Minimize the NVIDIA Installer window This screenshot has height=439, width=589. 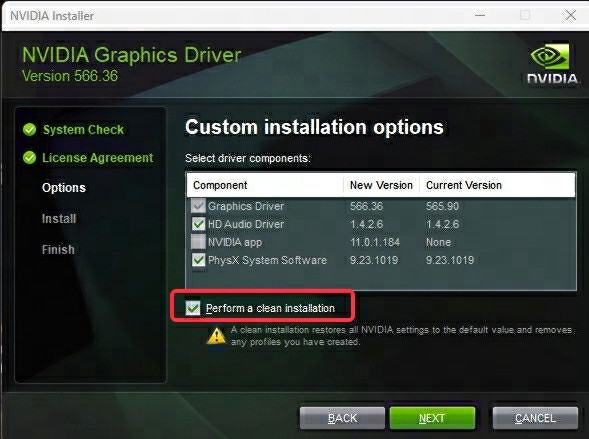(480, 15)
